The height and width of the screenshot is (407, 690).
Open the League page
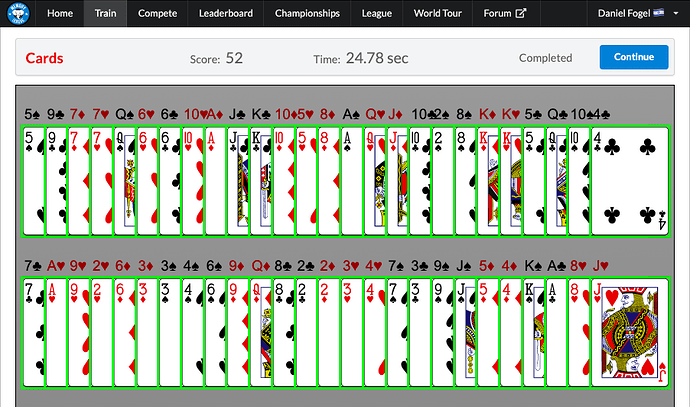click(377, 13)
